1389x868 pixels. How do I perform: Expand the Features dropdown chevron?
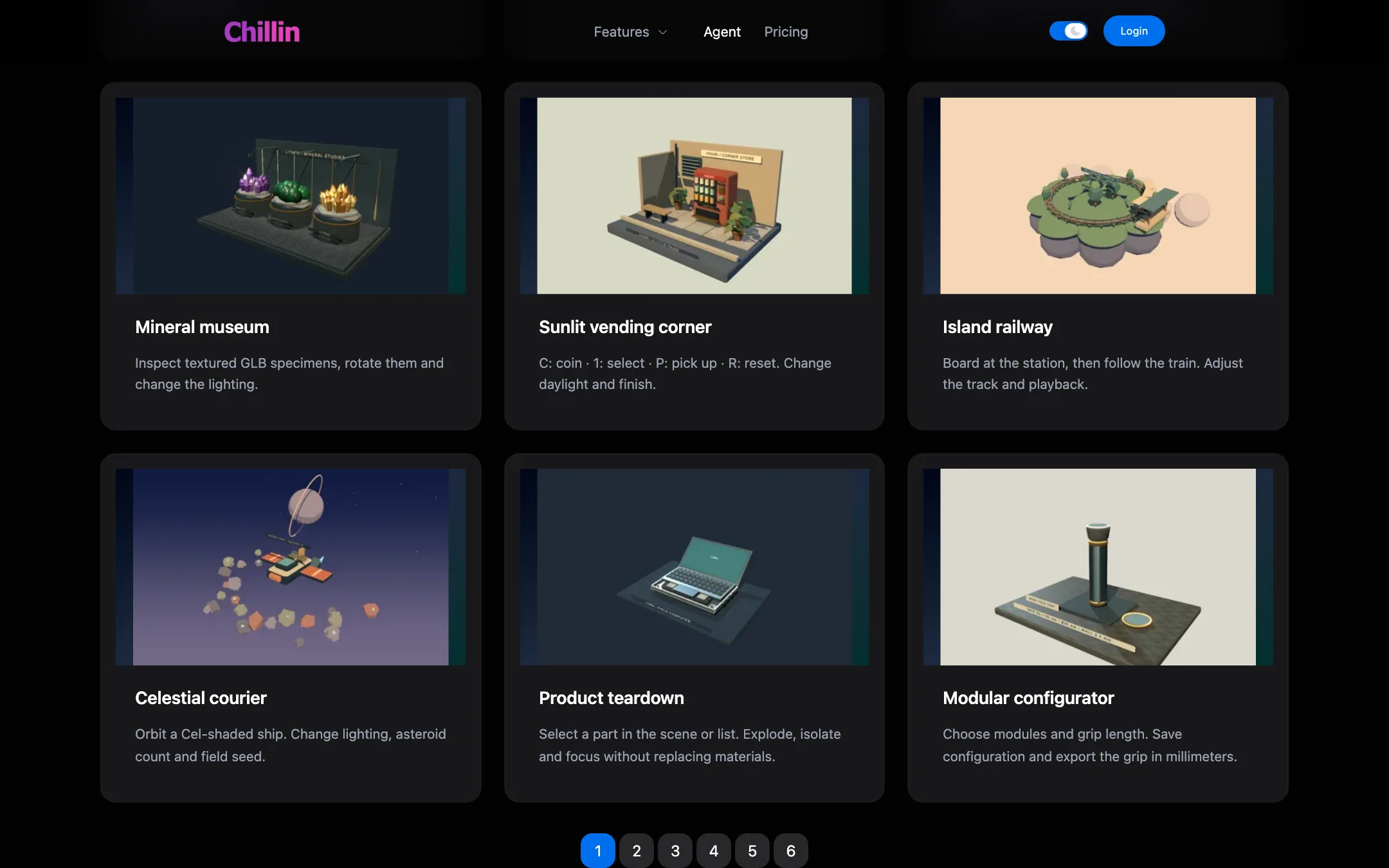tap(662, 32)
